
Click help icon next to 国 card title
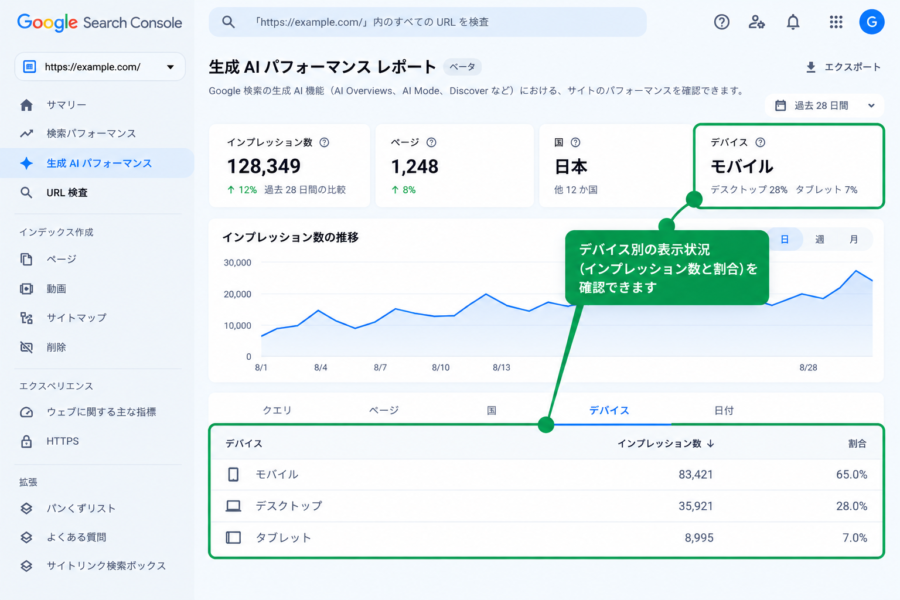coord(575,142)
